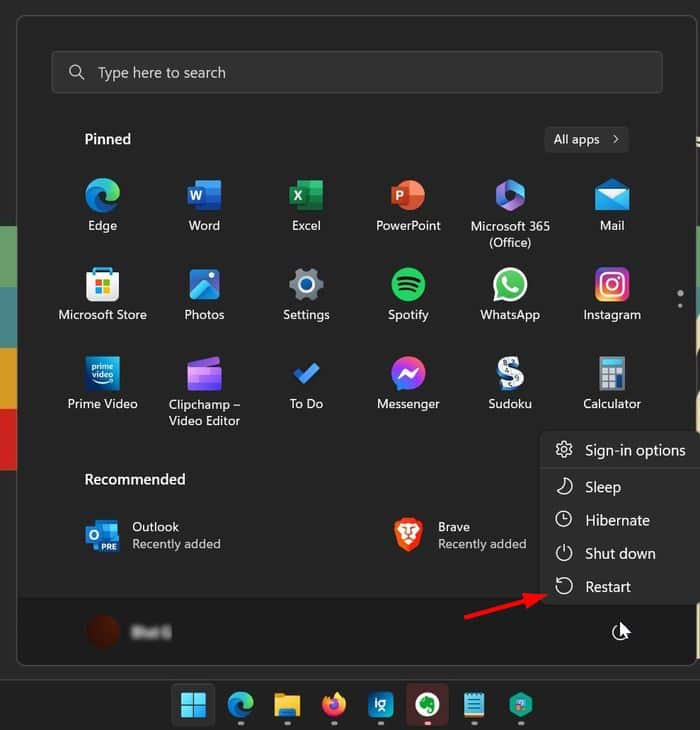Open the Photos app
The width and height of the screenshot is (700, 730).
coord(204,294)
